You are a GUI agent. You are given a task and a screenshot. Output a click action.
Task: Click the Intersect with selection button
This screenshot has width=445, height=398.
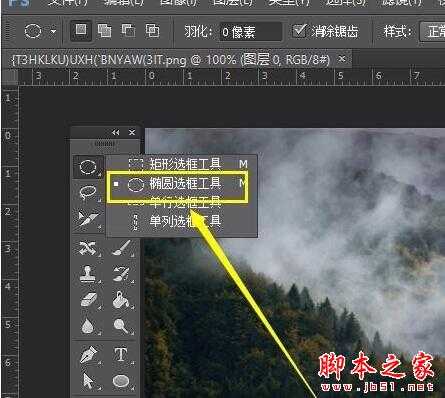pyautogui.click(x=152, y=31)
